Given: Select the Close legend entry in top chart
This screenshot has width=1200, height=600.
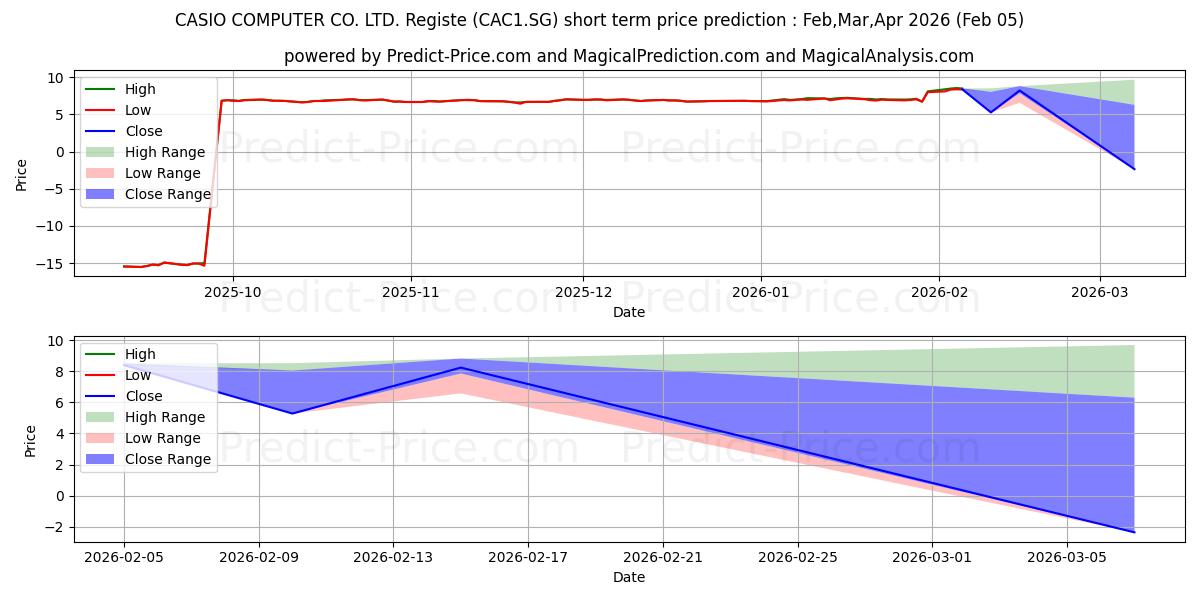Looking at the screenshot, I should point(143,132).
